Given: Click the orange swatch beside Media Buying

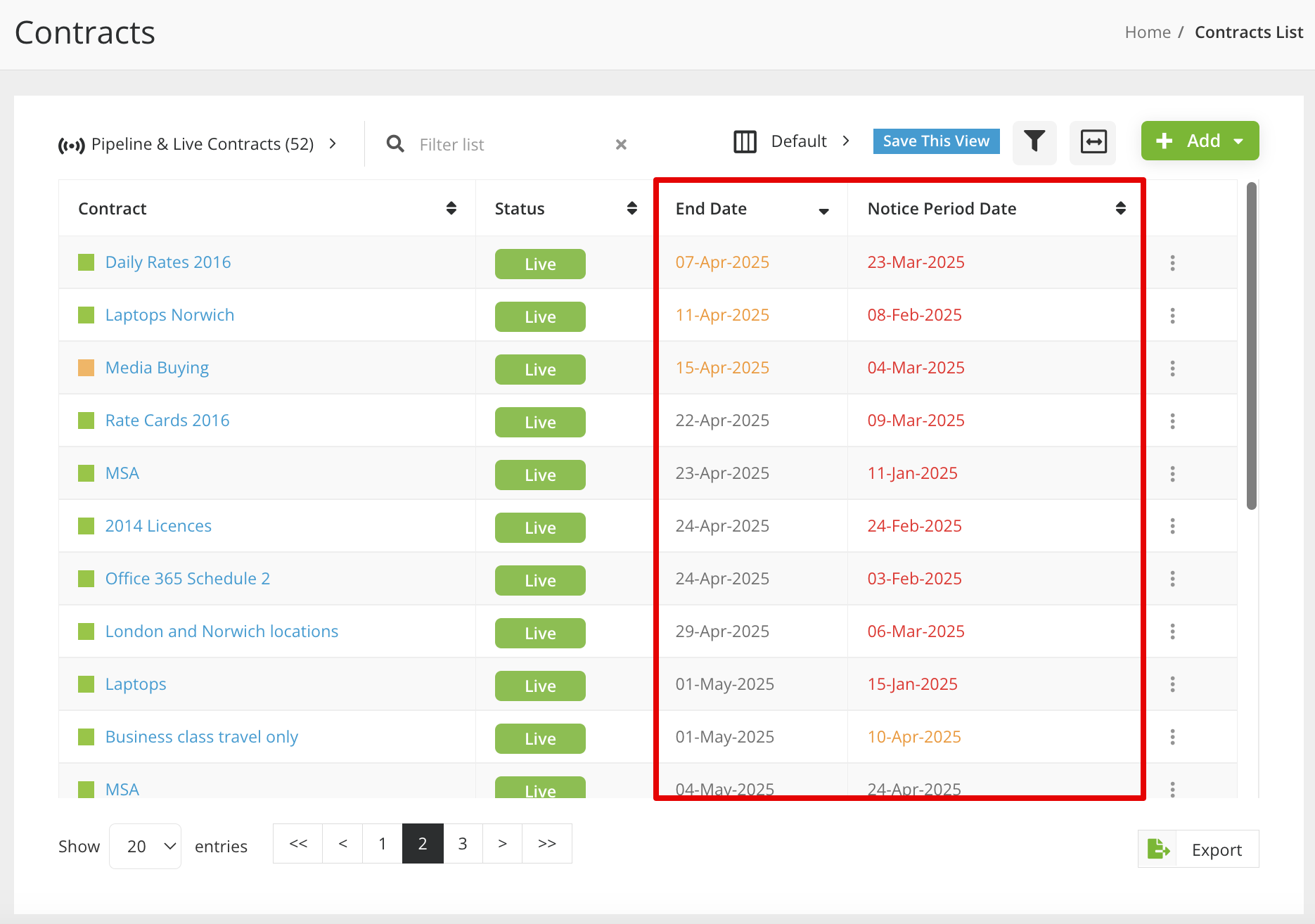Looking at the screenshot, I should (86, 368).
